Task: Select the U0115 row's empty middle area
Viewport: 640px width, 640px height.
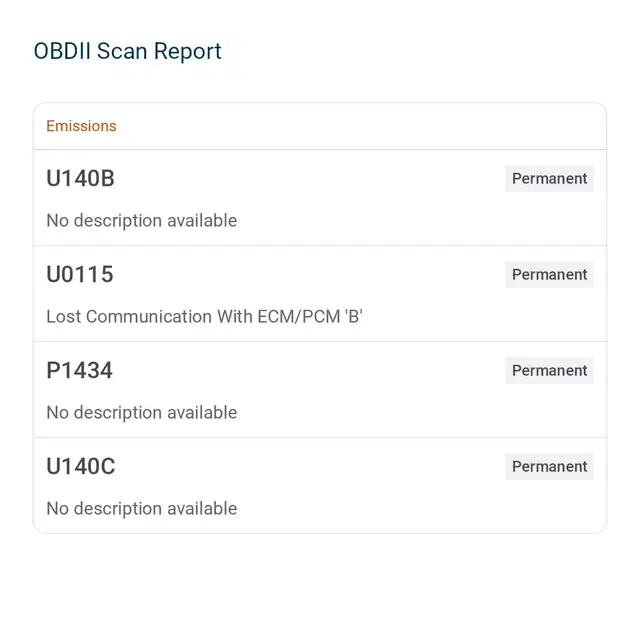Action: coord(310,274)
